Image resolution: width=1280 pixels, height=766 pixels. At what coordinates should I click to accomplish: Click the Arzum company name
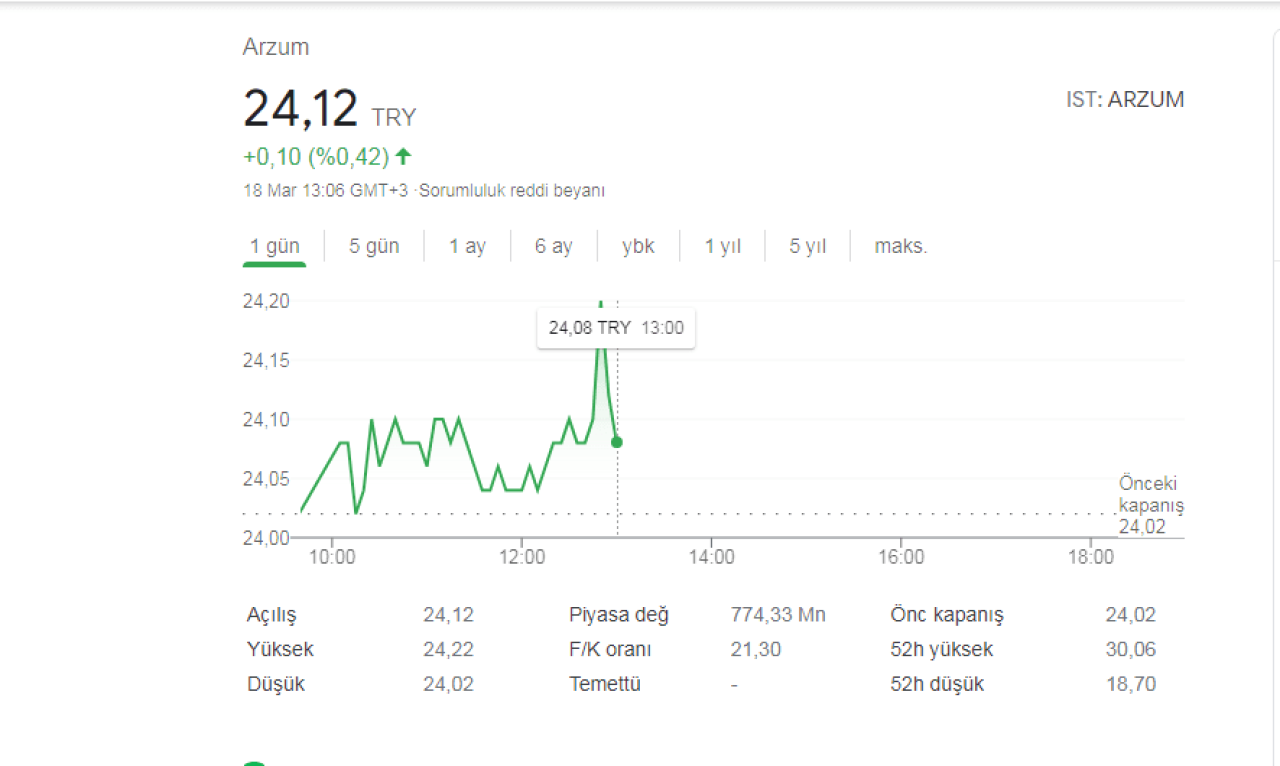tap(276, 47)
